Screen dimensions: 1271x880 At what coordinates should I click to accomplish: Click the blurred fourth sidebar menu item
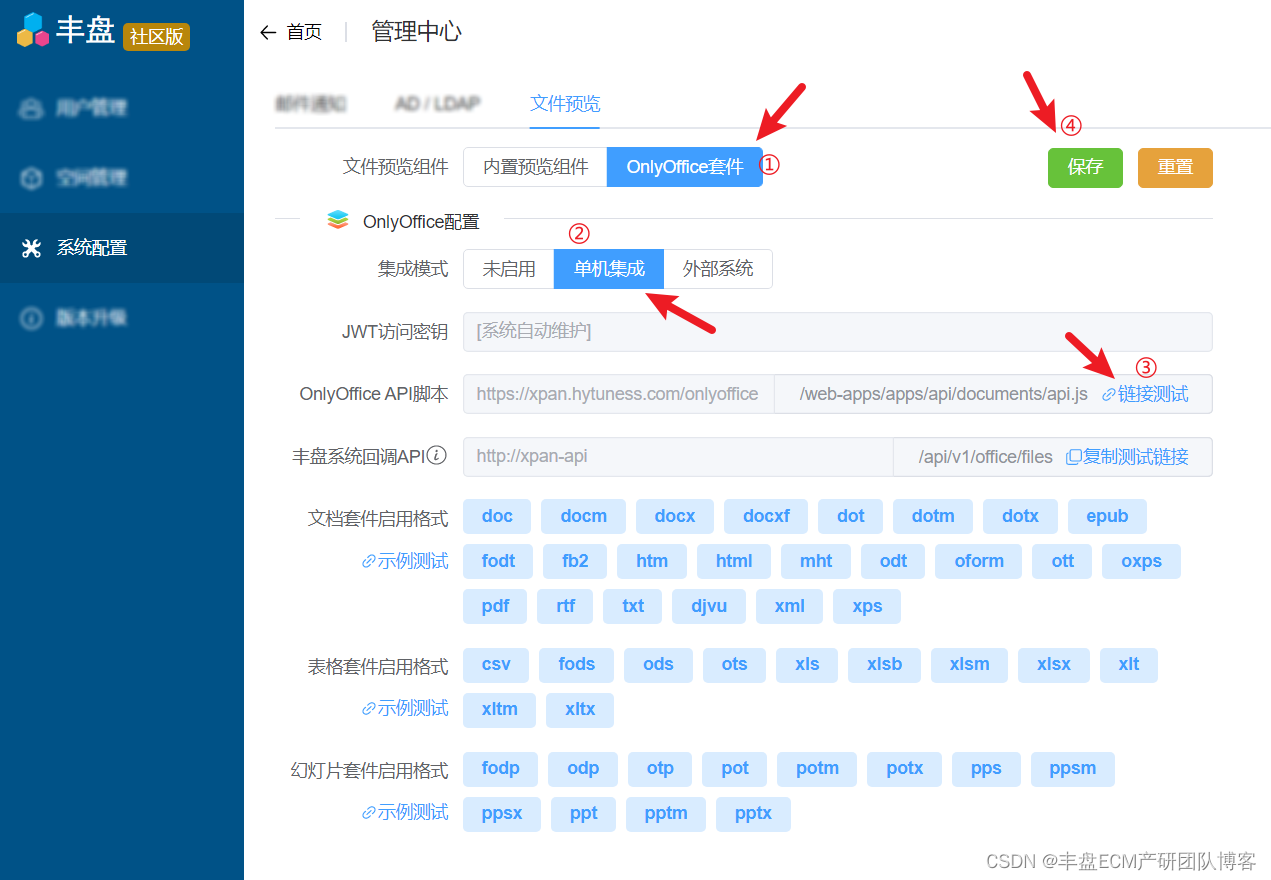click(x=122, y=318)
